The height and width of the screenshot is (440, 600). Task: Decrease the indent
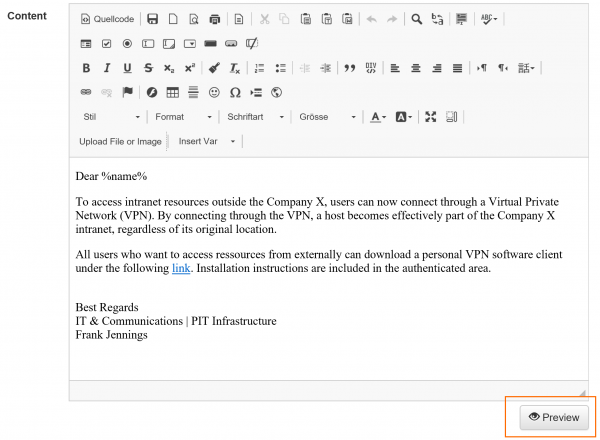tap(305, 68)
